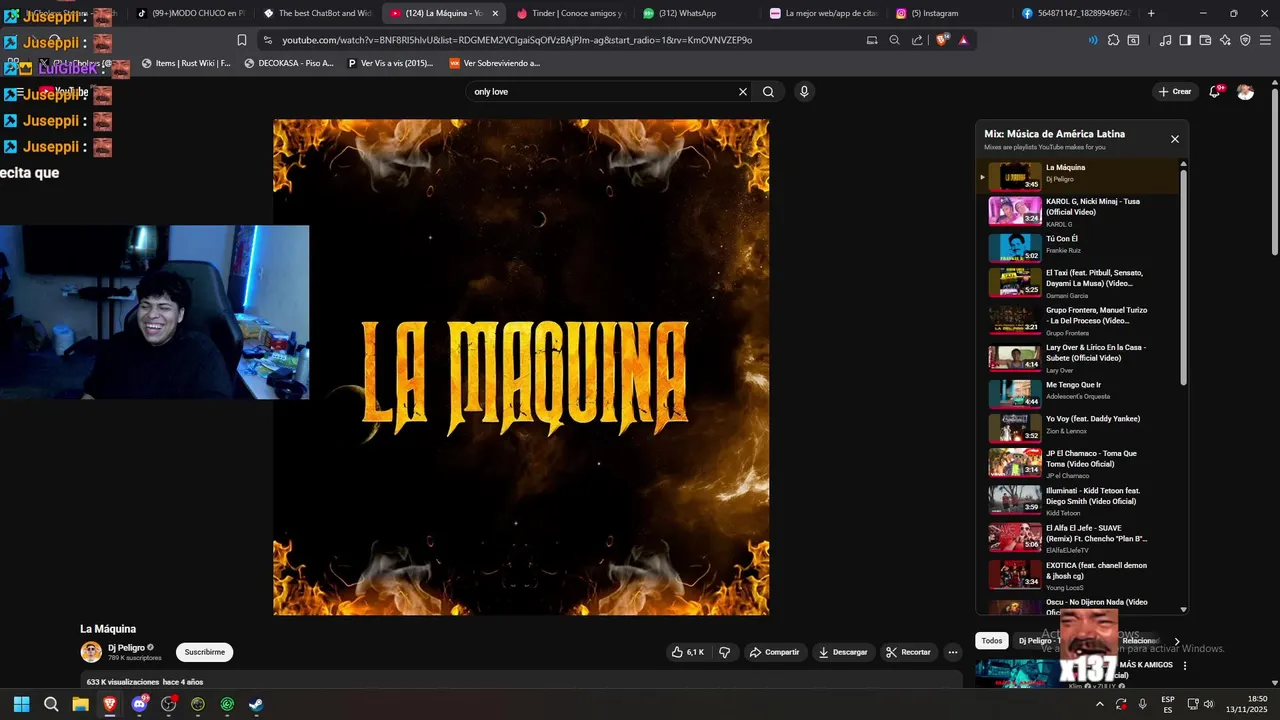The width and height of the screenshot is (1280, 720).
Task: Start voice search with the microphone icon
Action: (804, 91)
